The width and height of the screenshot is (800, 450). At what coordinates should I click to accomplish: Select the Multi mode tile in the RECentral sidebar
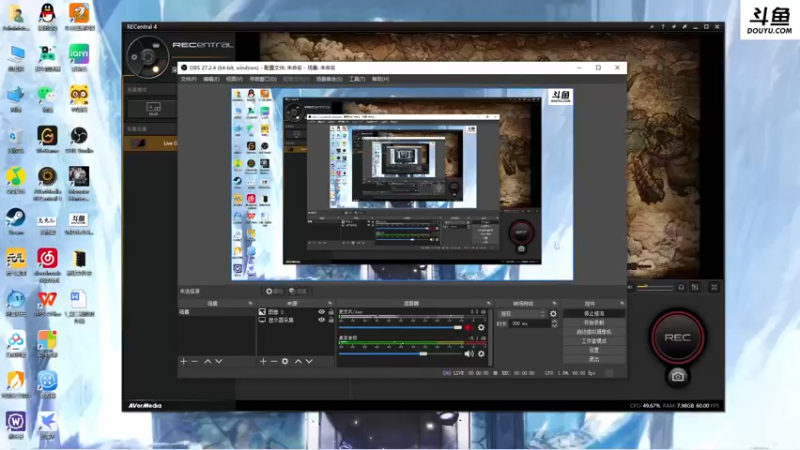(x=153, y=108)
